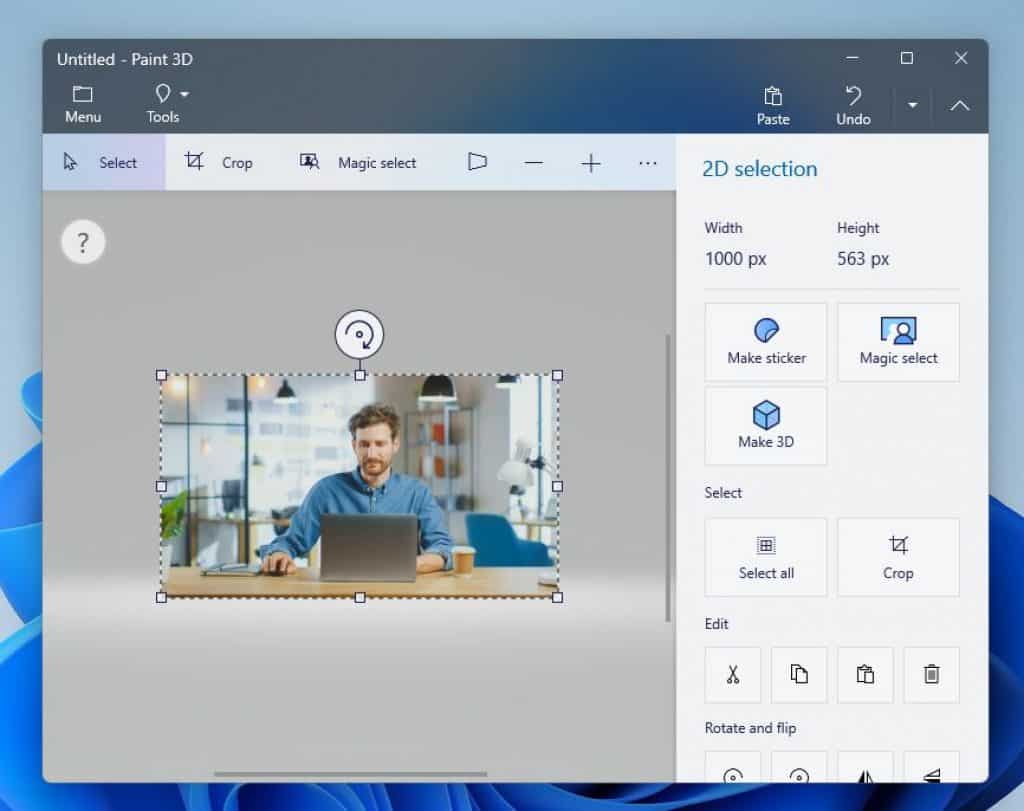
Task: Click the rotation handle above the selection
Action: tap(359, 334)
